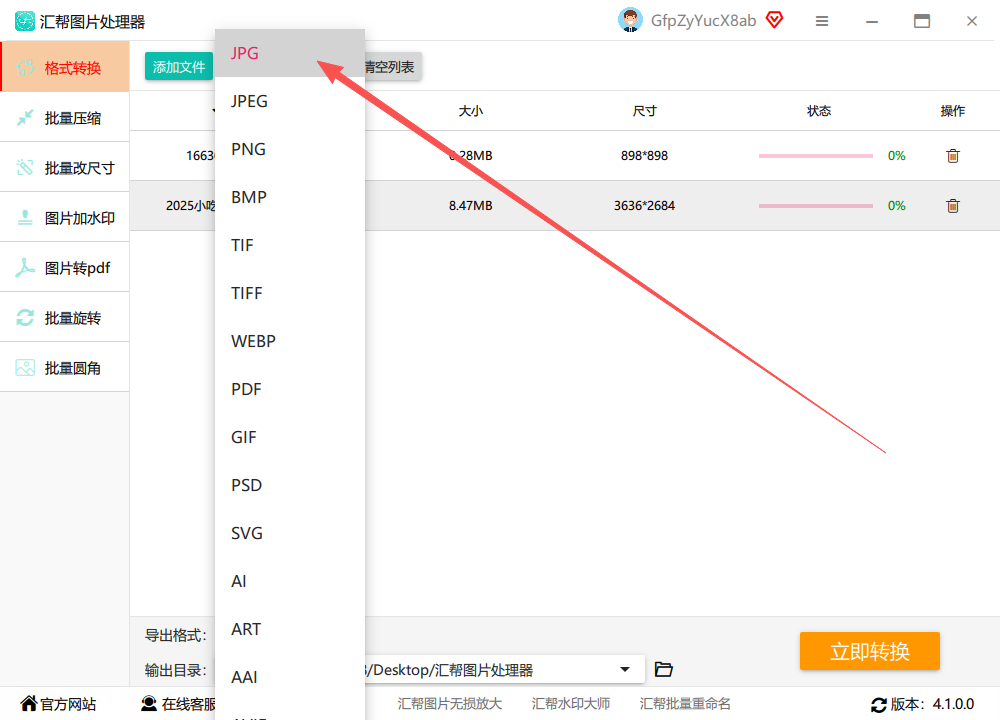Remove the 3636*2684 file using trash icon
Image resolution: width=1000 pixels, height=720 pixels.
[953, 205]
